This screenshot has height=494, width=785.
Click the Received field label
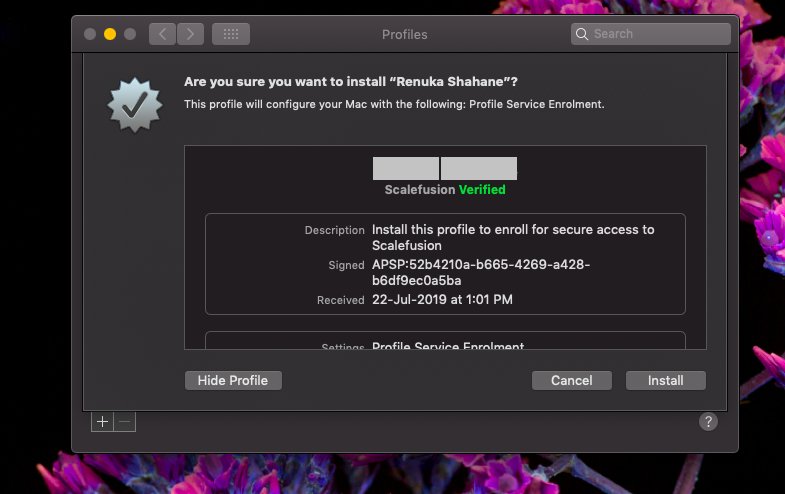(x=340, y=300)
